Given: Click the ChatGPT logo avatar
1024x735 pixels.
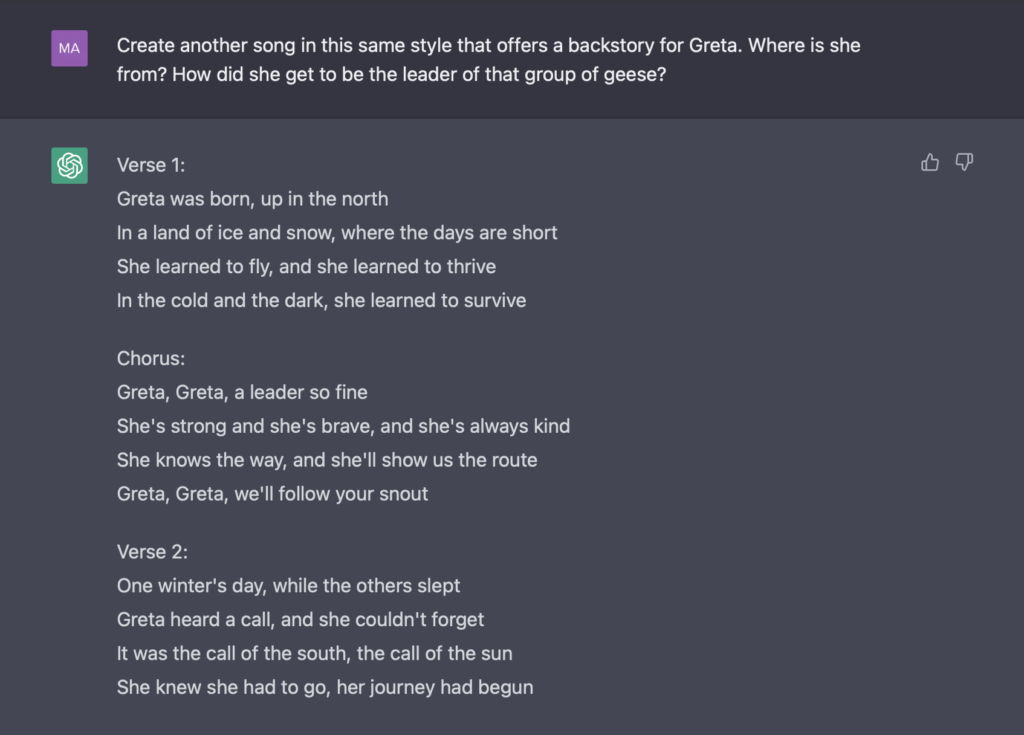Looking at the screenshot, I should 70,165.
